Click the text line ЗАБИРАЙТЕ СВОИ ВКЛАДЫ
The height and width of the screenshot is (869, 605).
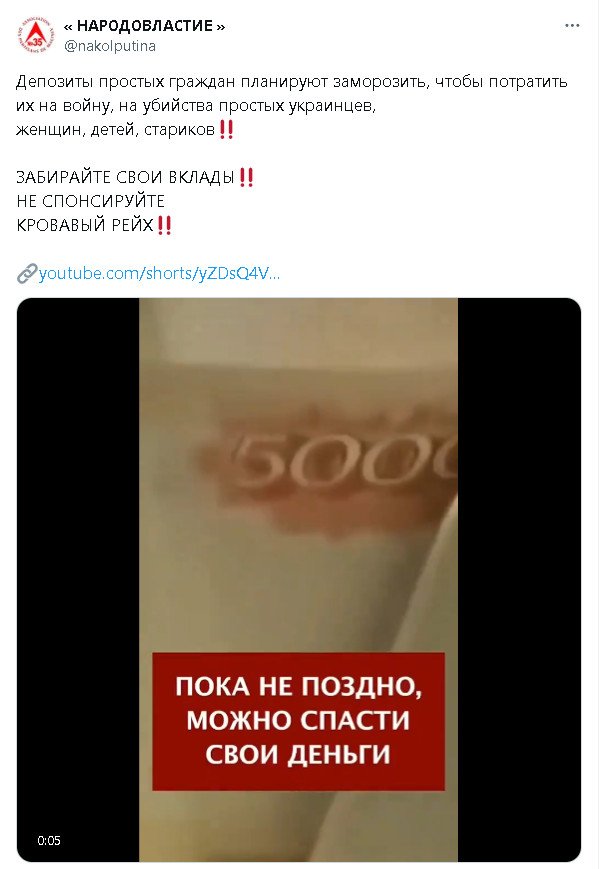pos(125,177)
